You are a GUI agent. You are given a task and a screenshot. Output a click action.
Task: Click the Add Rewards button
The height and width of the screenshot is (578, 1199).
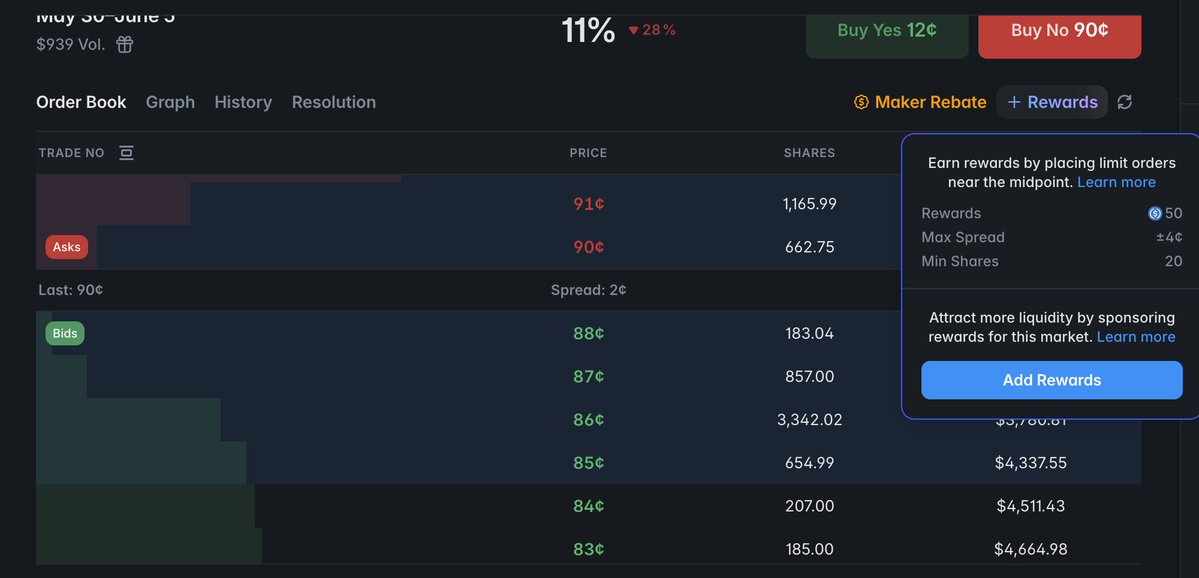click(x=1051, y=380)
